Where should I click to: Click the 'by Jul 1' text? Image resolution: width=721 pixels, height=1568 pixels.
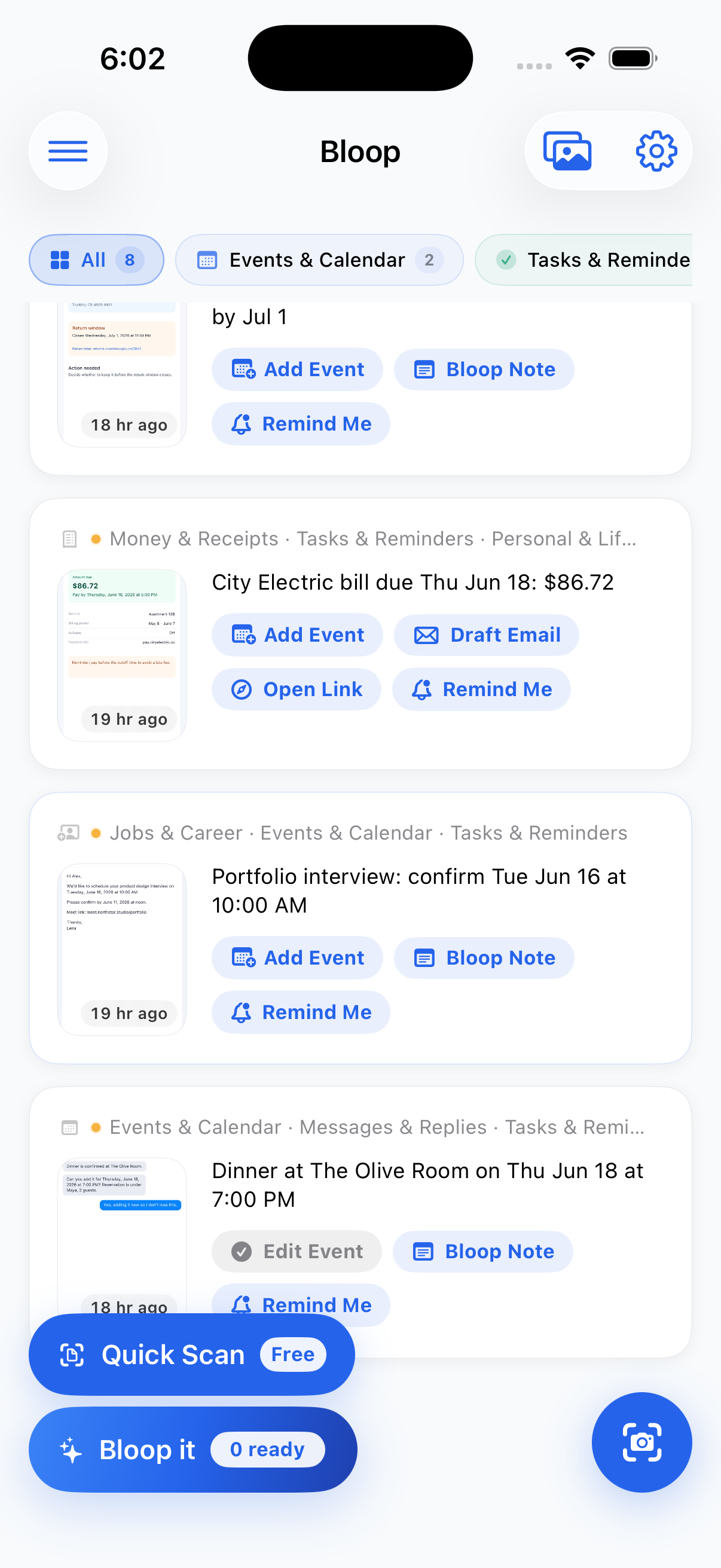pos(249,317)
